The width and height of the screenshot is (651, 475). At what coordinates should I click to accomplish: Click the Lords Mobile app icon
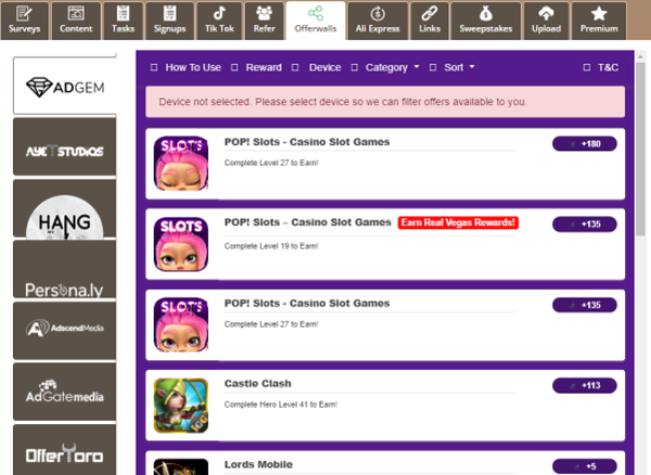click(181, 467)
